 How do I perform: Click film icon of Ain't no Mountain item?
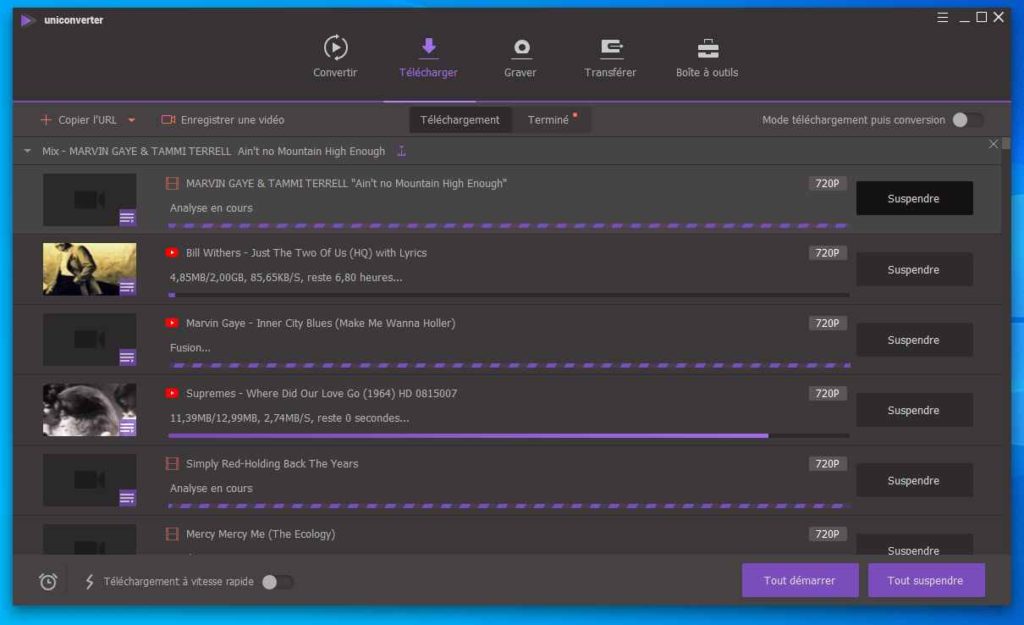pyautogui.click(x=172, y=184)
